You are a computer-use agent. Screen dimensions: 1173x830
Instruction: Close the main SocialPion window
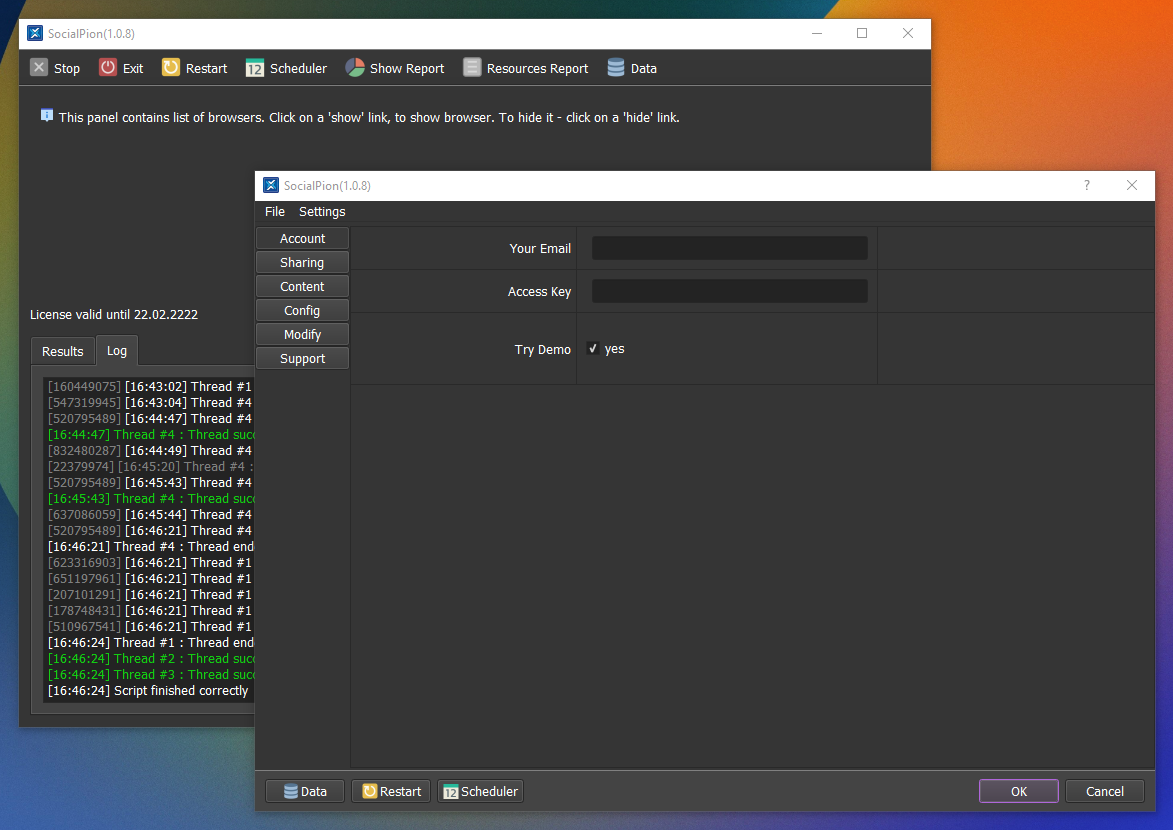pyautogui.click(x=907, y=34)
